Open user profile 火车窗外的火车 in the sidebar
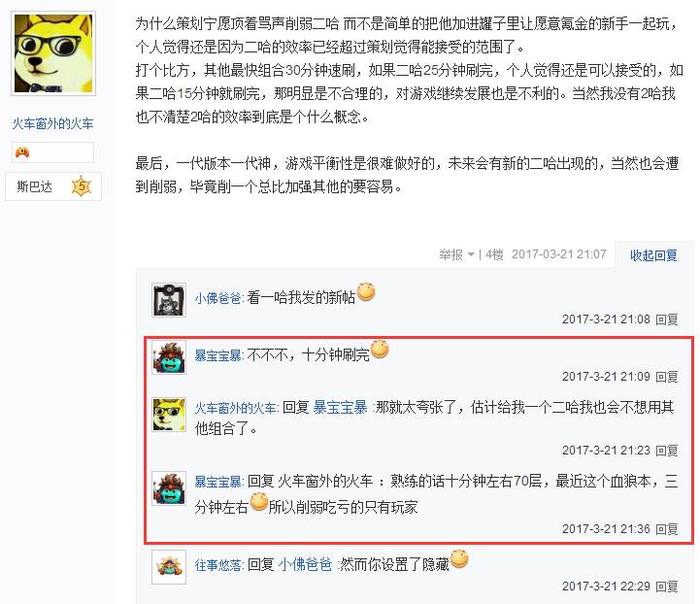Image resolution: width=700 pixels, height=604 pixels. point(53,123)
